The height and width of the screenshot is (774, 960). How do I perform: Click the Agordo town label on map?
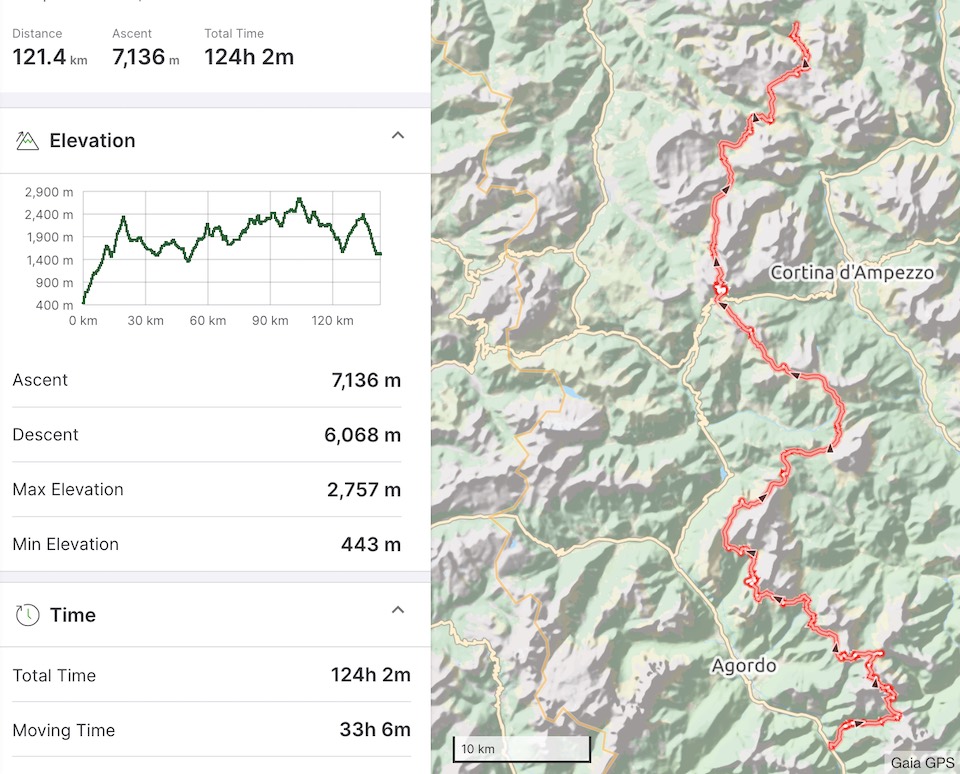[744, 666]
